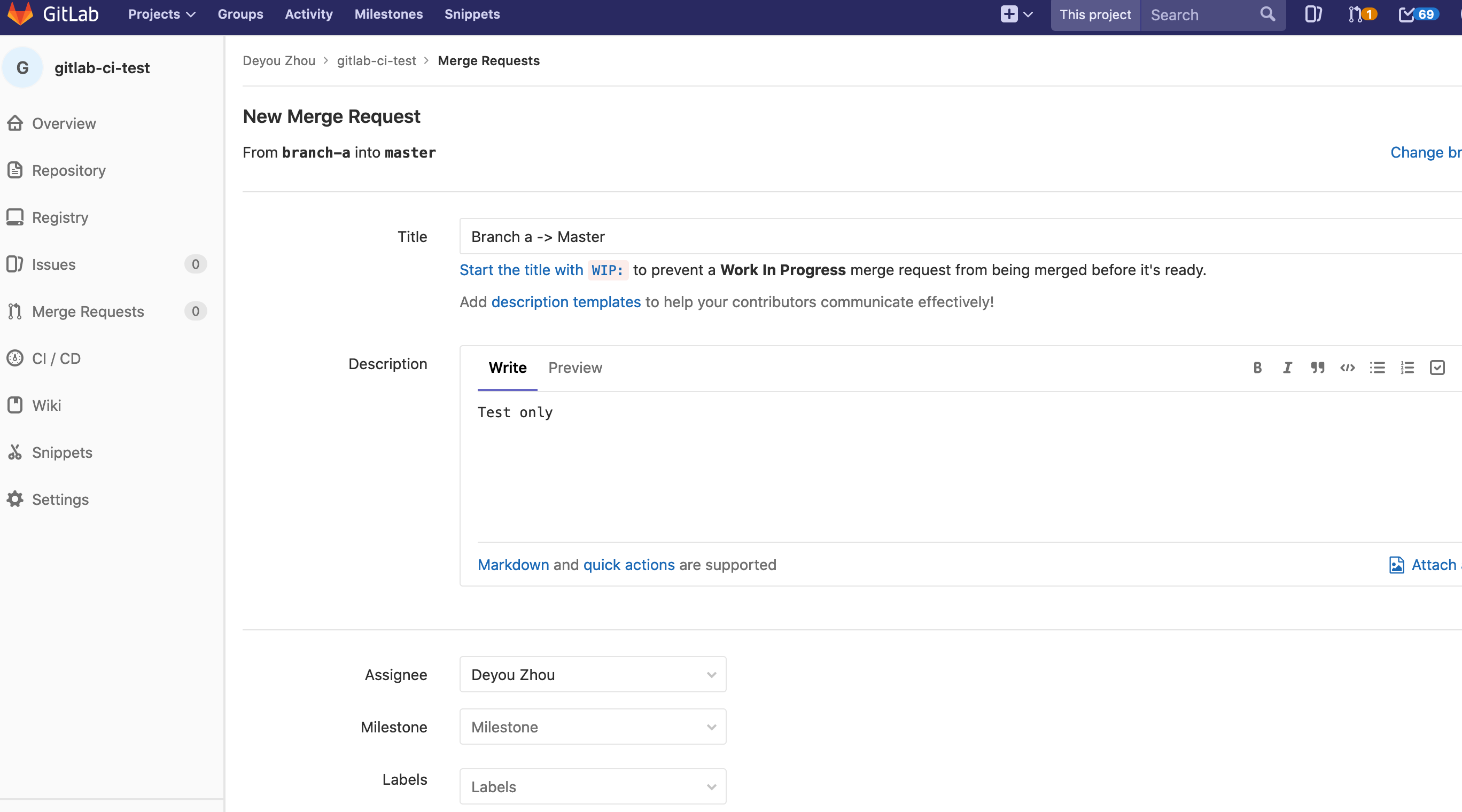Open the description templates link

tap(566, 302)
